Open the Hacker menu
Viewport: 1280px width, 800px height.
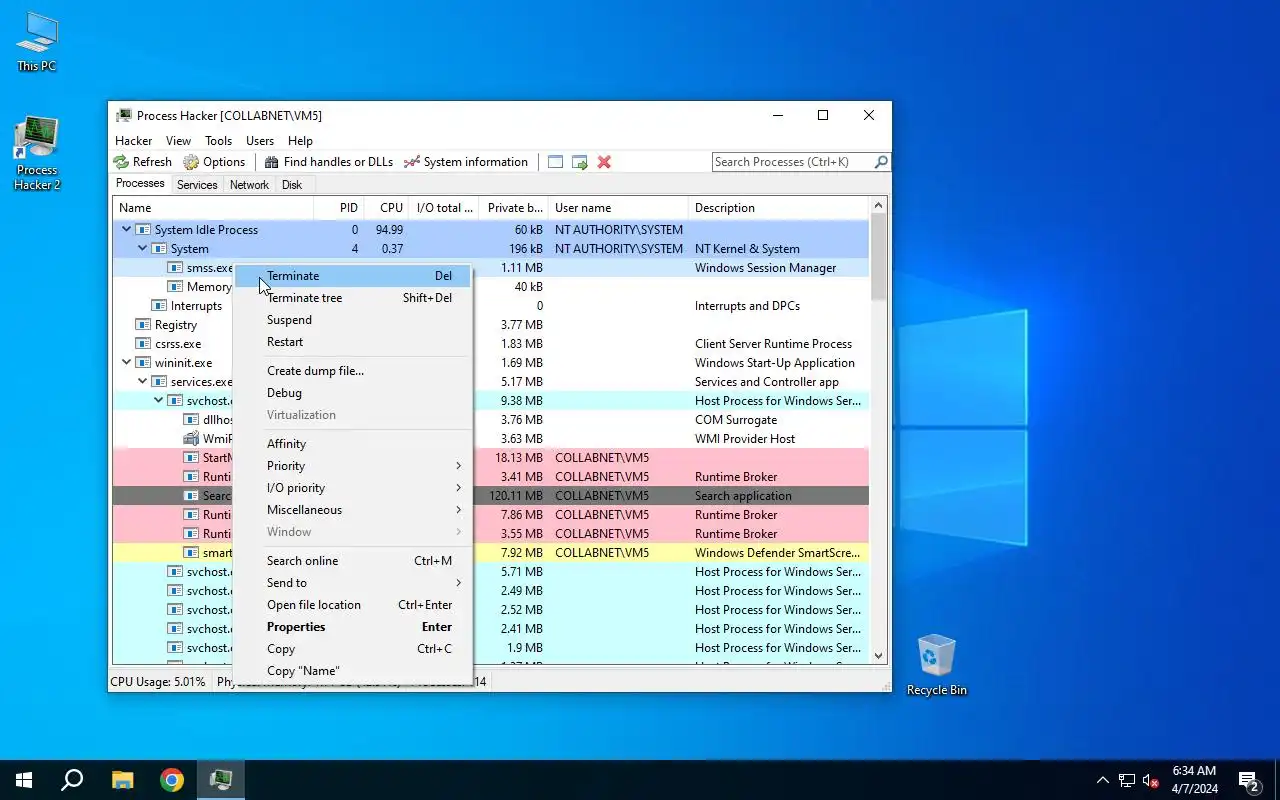[x=134, y=141]
